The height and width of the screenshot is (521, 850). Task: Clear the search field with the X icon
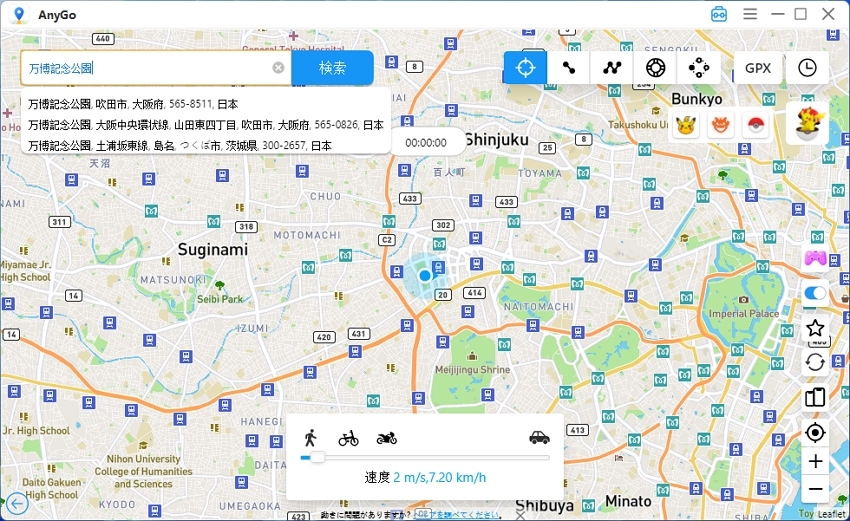click(278, 68)
